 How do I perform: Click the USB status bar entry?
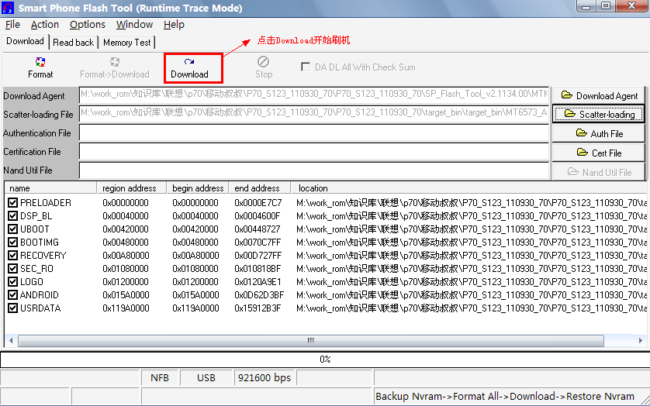tap(206, 378)
